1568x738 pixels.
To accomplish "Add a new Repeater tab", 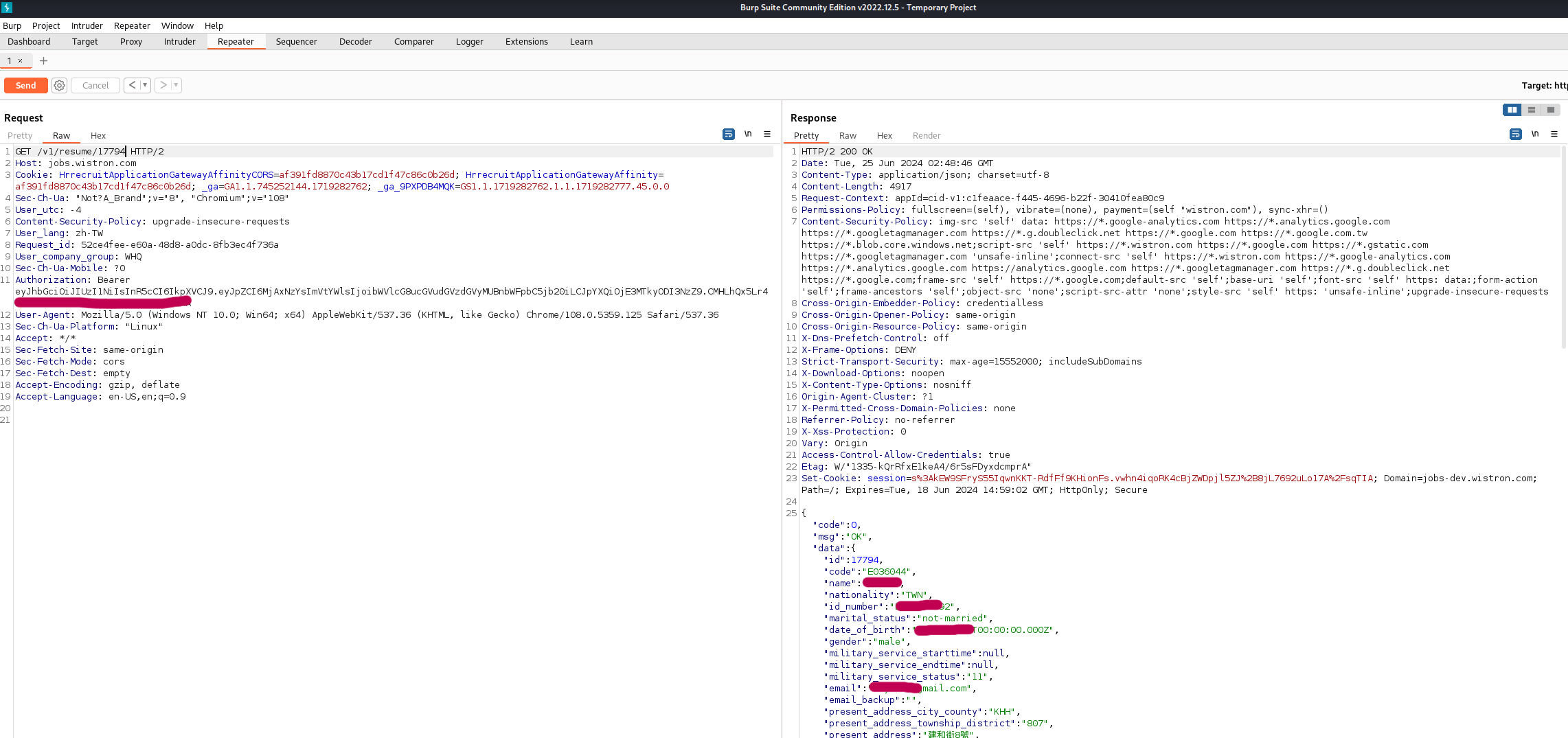I will [x=43, y=60].
